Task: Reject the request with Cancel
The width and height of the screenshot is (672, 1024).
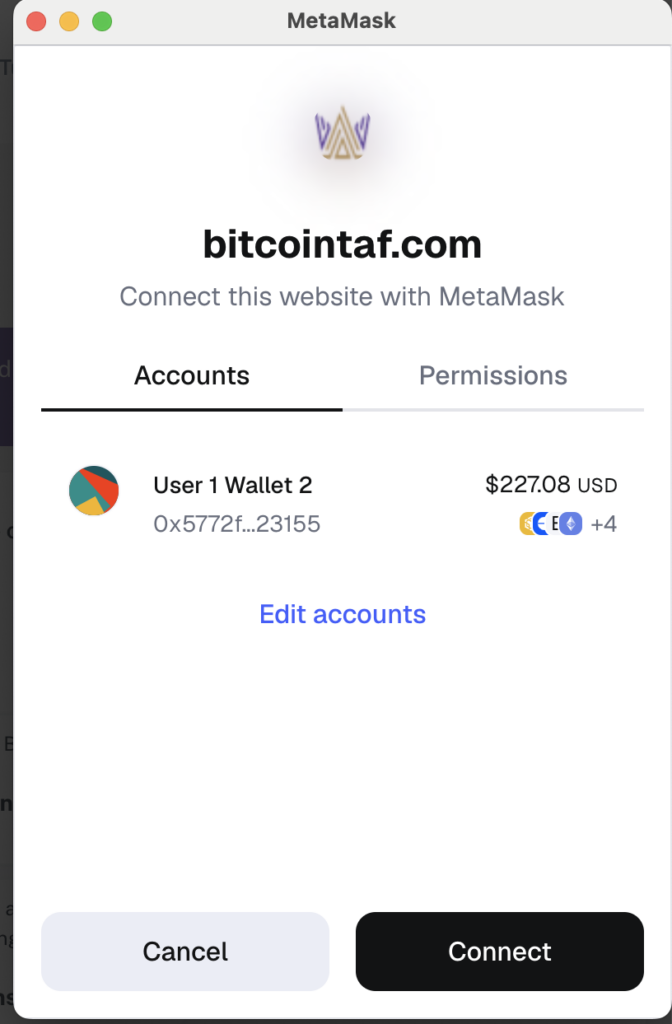Action: (x=185, y=952)
